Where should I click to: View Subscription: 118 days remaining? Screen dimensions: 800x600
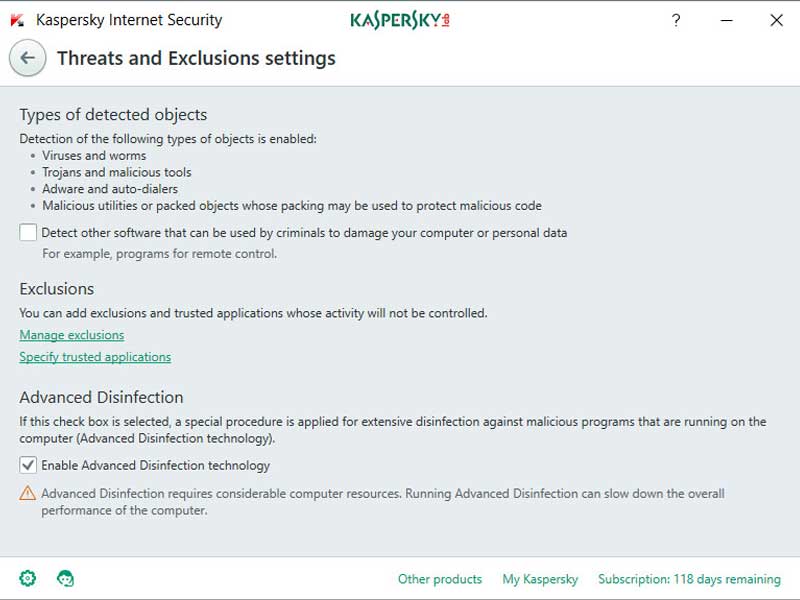[689, 579]
